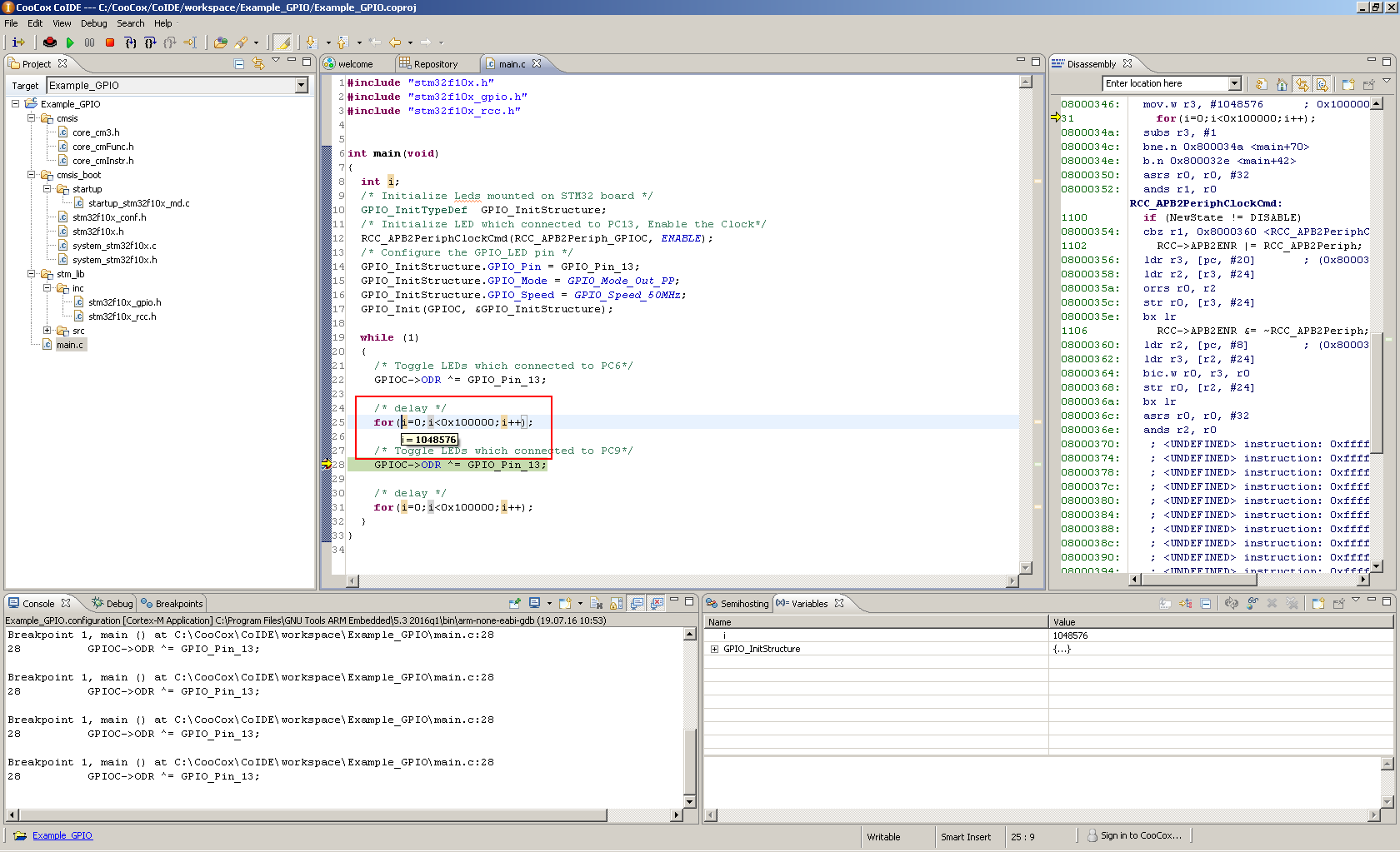The image size is (1400, 852).
Task: Open the Target Example_GPIO dropdown
Action: click(301, 86)
